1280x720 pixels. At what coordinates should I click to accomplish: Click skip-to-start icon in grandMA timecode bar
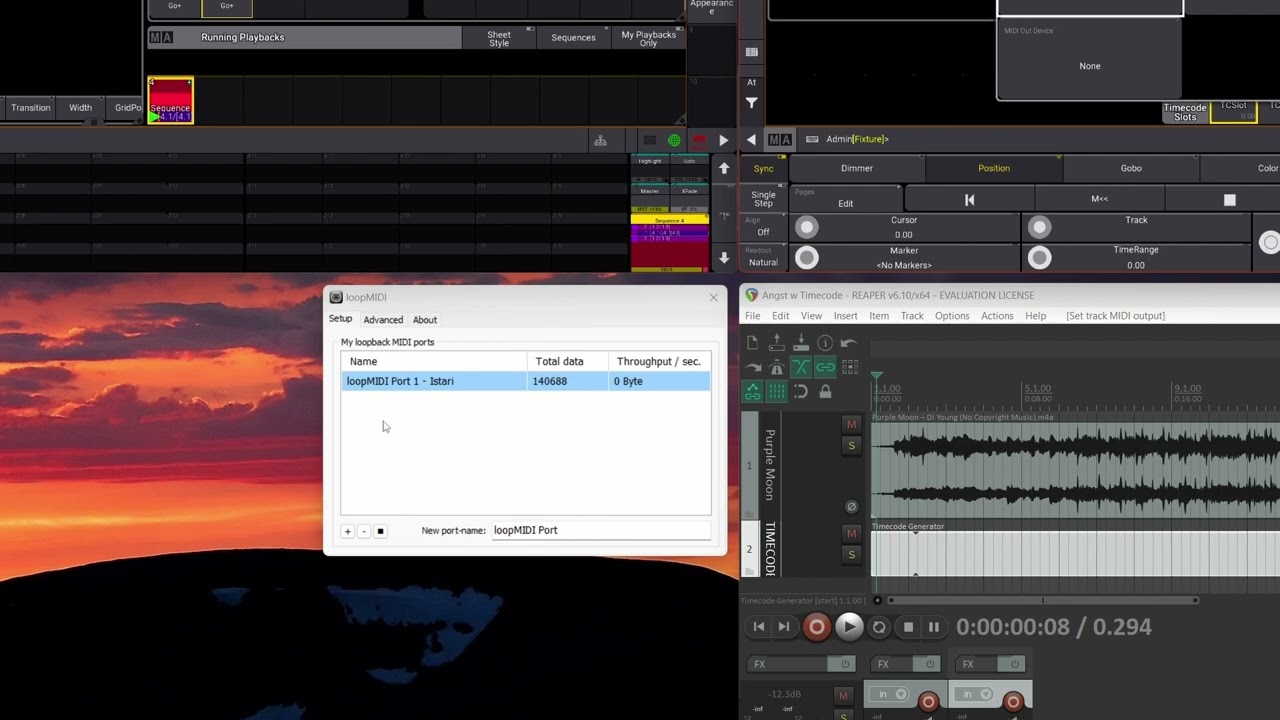tap(969, 200)
